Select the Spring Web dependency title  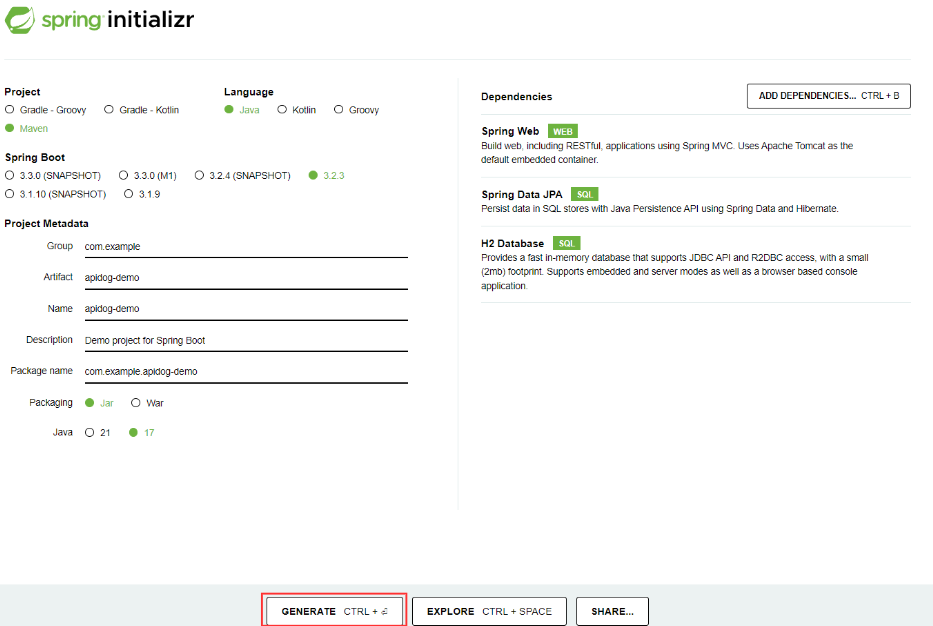[x=510, y=131]
